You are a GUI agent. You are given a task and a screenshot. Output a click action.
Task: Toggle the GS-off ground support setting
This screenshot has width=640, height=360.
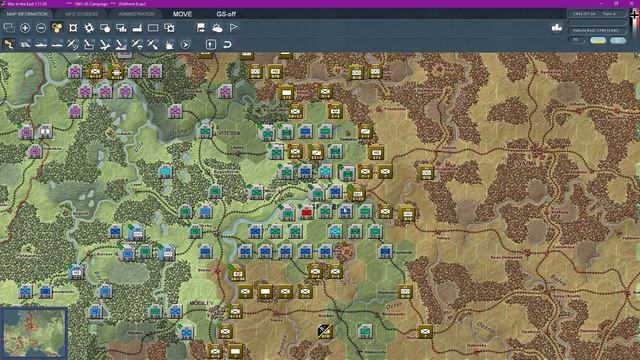coord(226,14)
